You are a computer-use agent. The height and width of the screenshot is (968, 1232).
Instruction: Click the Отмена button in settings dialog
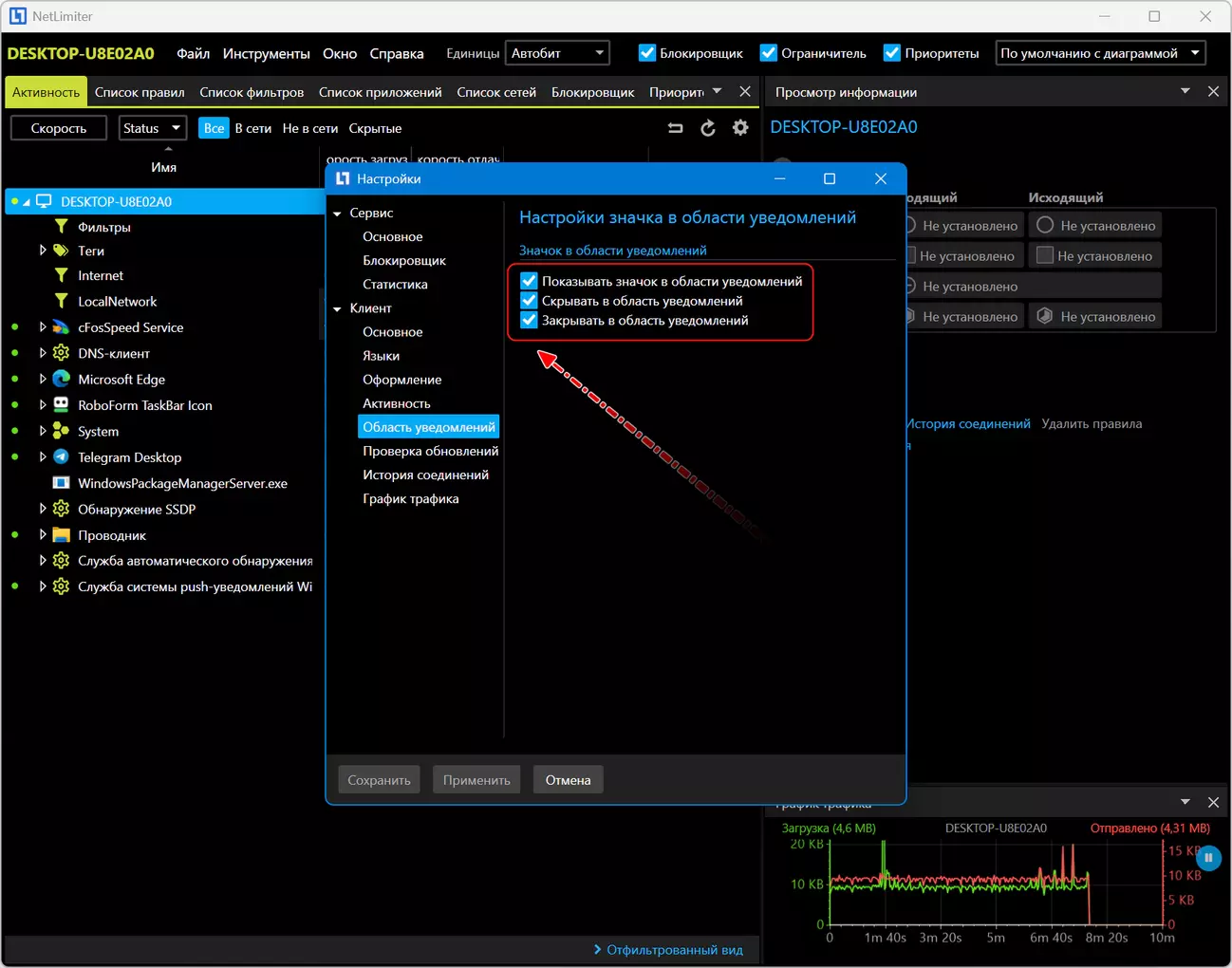568,780
